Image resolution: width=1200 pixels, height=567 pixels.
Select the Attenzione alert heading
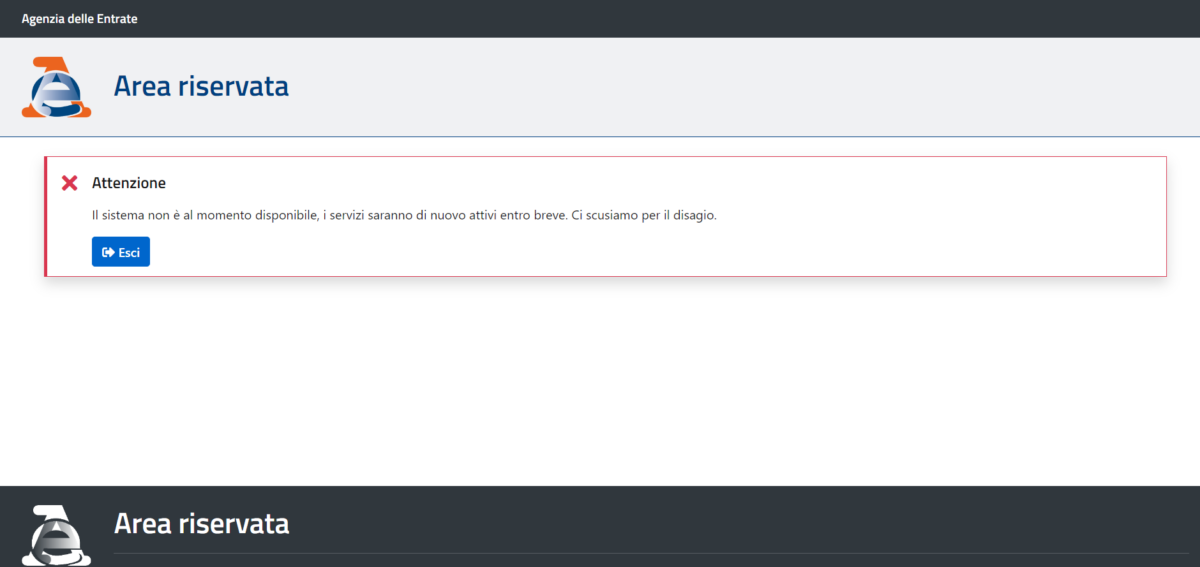[x=129, y=183]
